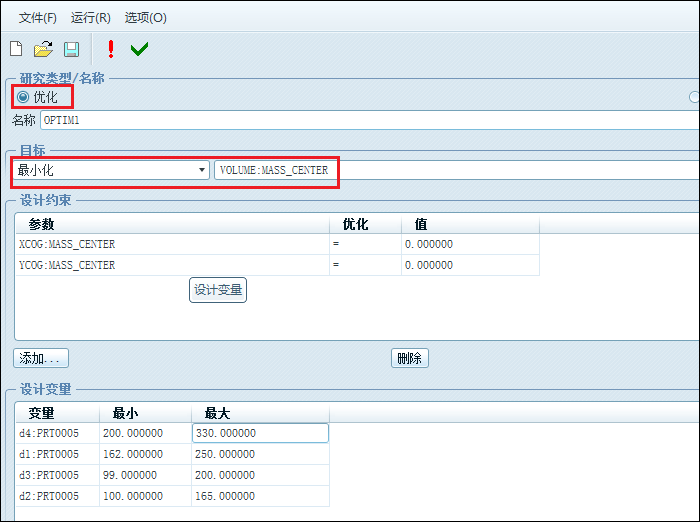700x522 pixels.
Task: Click the 0.000000 value for YCOG
Action: pyautogui.click(x=470, y=265)
